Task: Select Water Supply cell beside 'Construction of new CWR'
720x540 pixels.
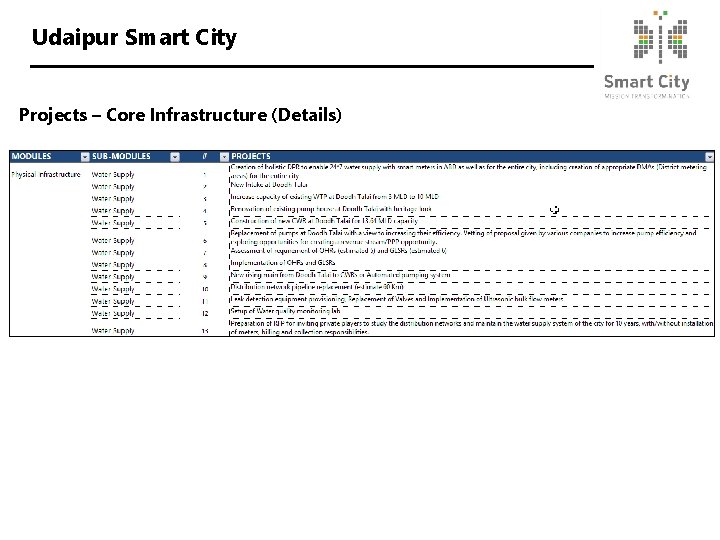Action: [x=113, y=223]
